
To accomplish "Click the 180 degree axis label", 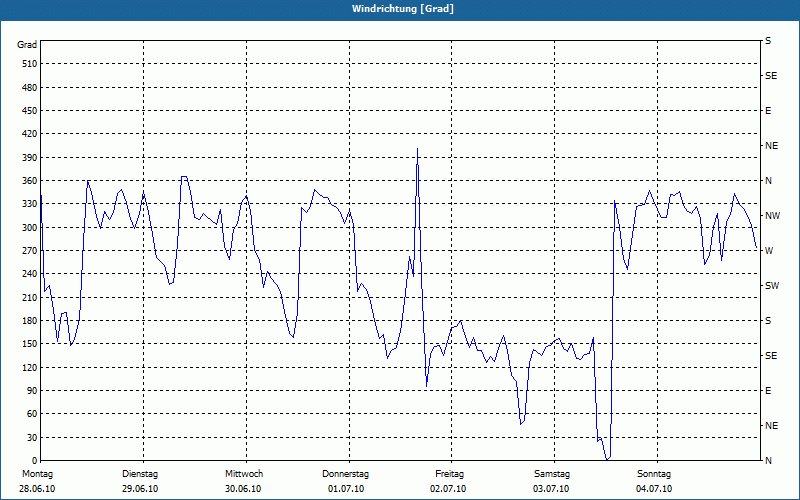I will click(30, 321).
